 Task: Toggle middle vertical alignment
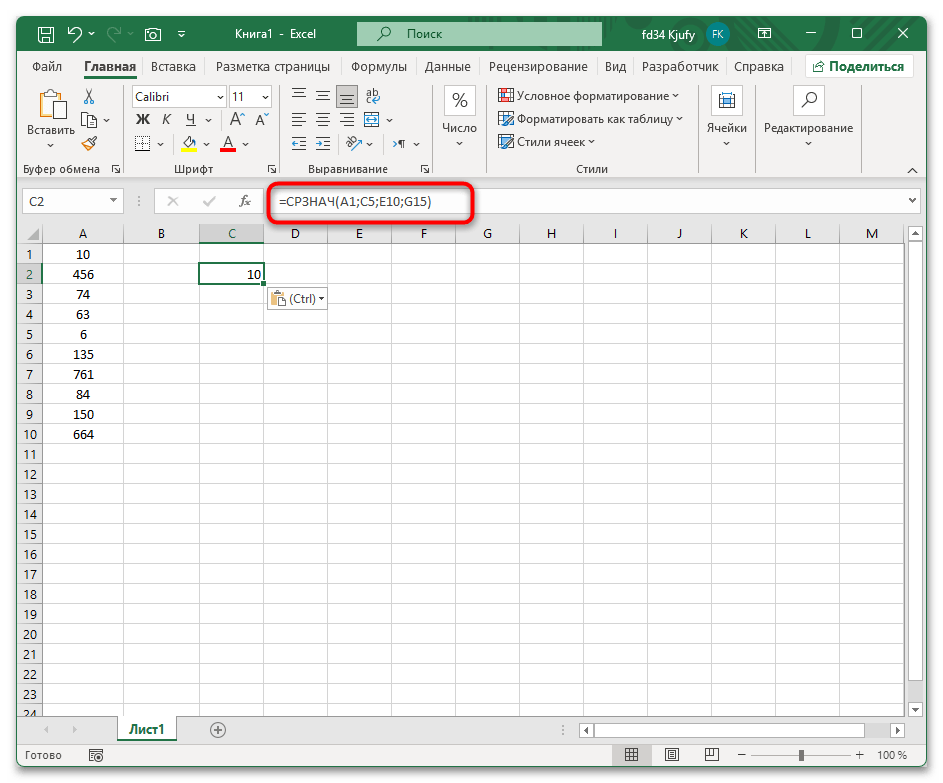click(x=323, y=96)
